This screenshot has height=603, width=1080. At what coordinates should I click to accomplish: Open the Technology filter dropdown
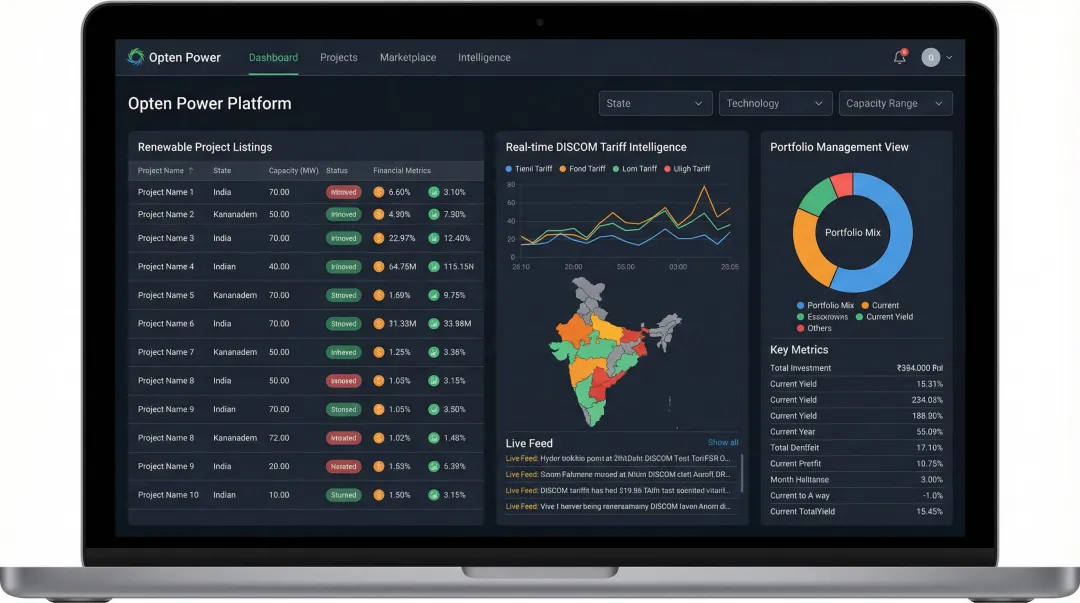coord(775,103)
